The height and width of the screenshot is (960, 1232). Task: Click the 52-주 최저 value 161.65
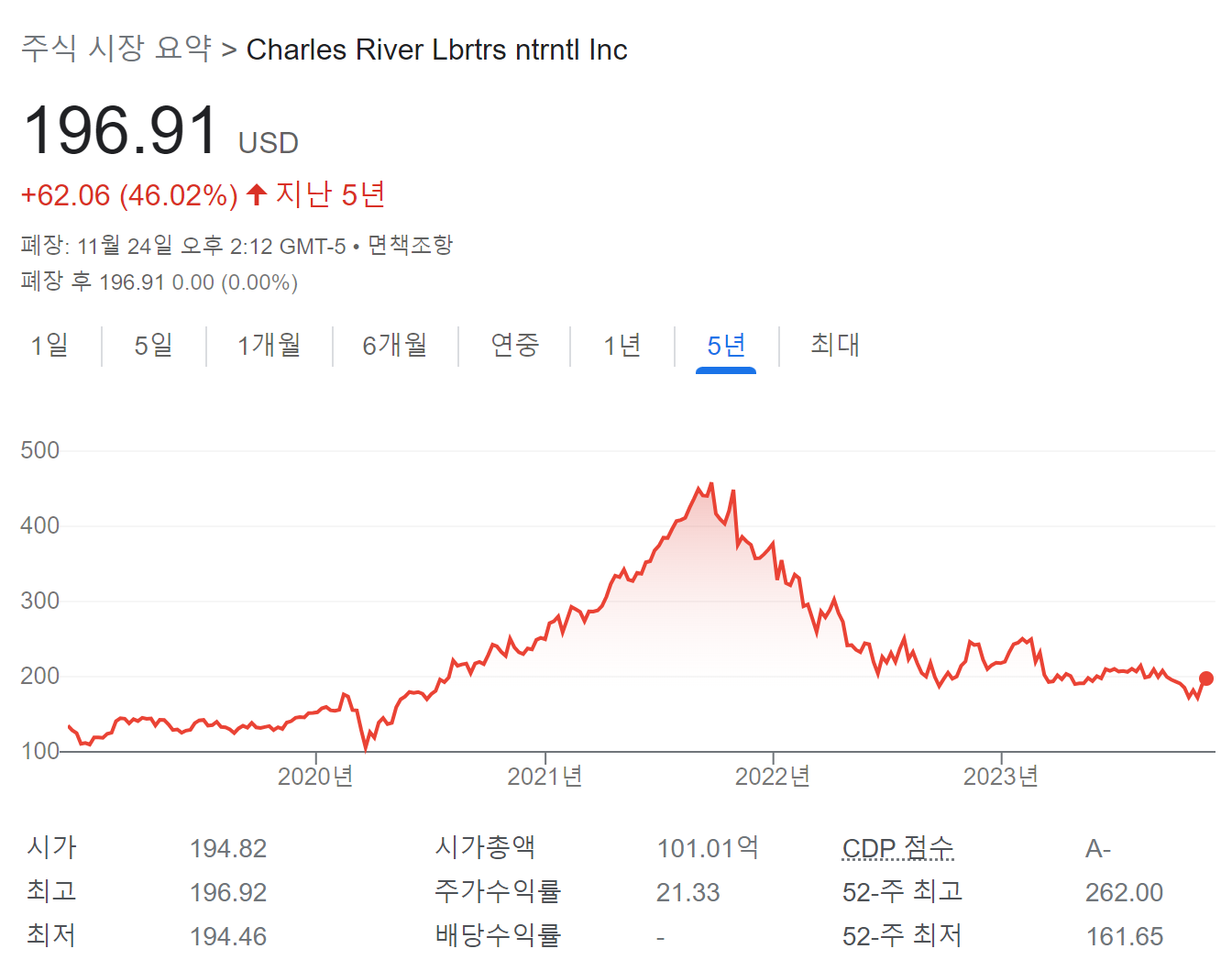coord(1125,936)
